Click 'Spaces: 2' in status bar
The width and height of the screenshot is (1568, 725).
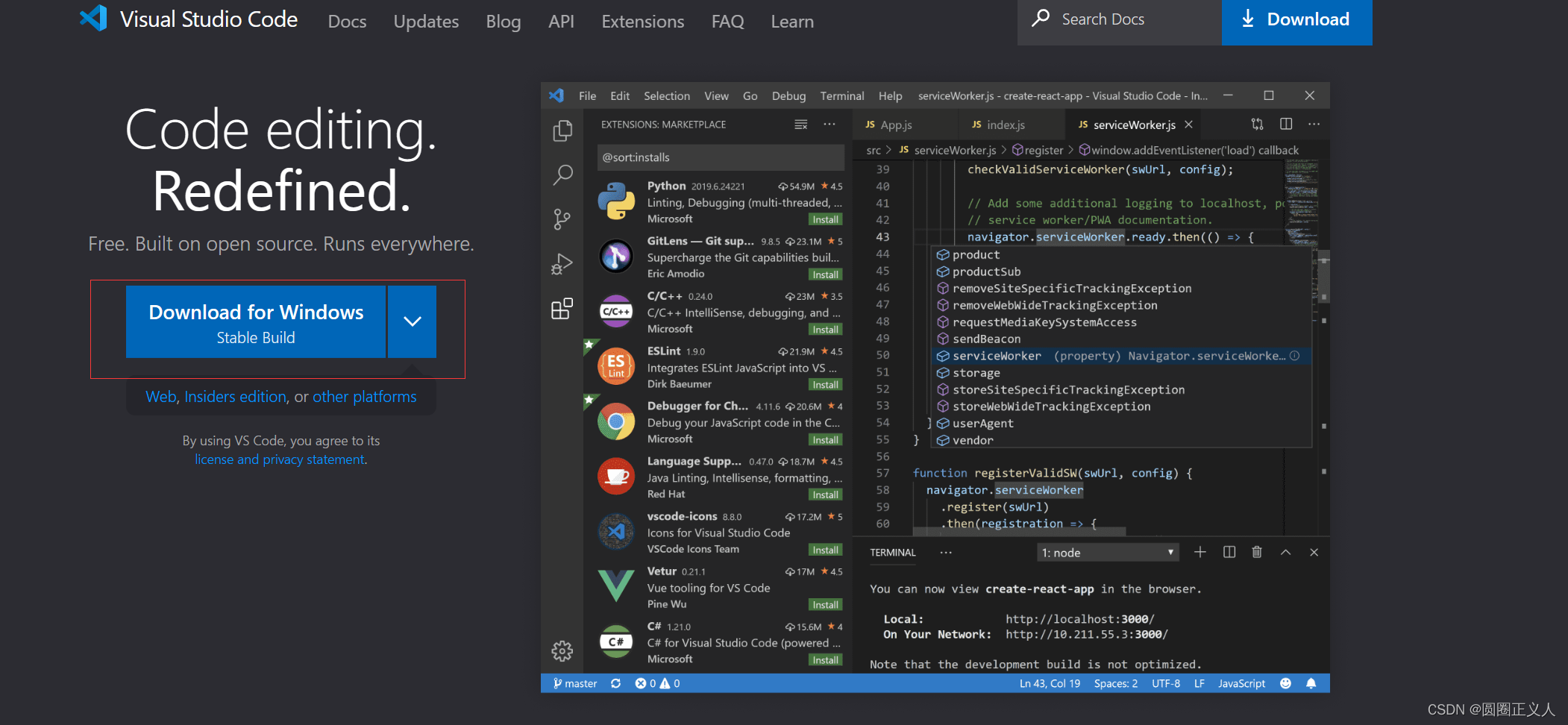pyautogui.click(x=1116, y=683)
